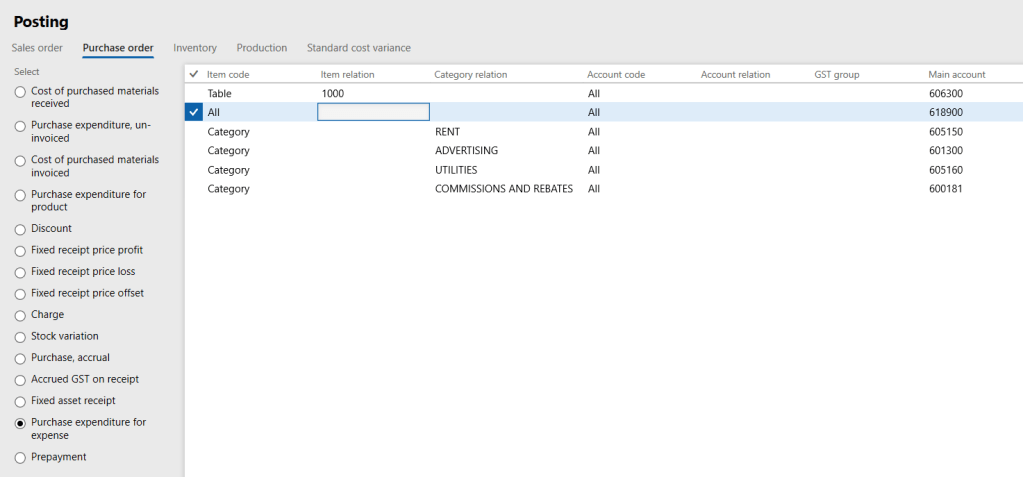Choose the Discount radio button
Image resolution: width=1023 pixels, height=477 pixels.
[20, 229]
